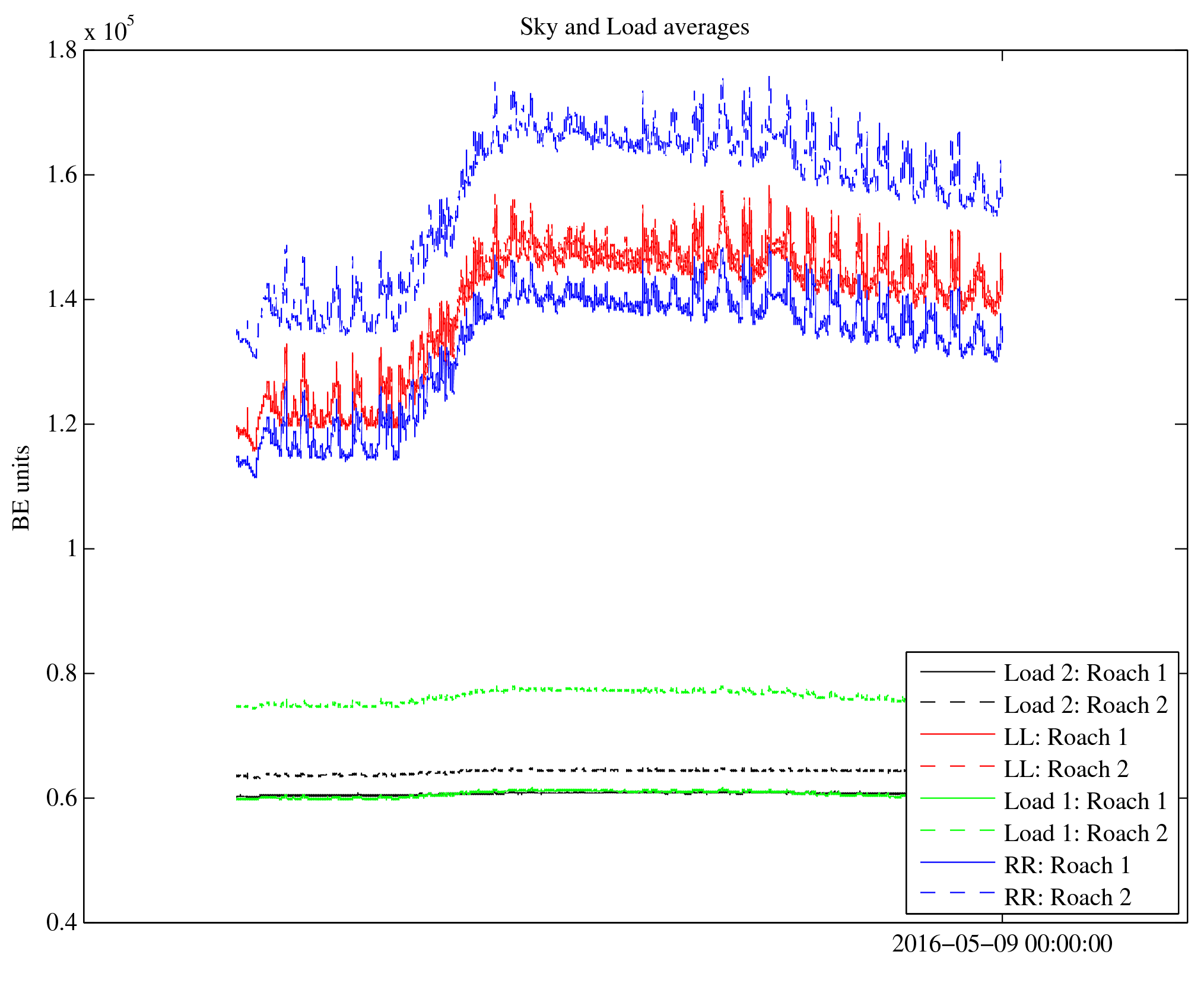Click the 'Sky and Load averages' plot title
Image resolution: width=1204 pixels, height=999 pixels.
634,27
